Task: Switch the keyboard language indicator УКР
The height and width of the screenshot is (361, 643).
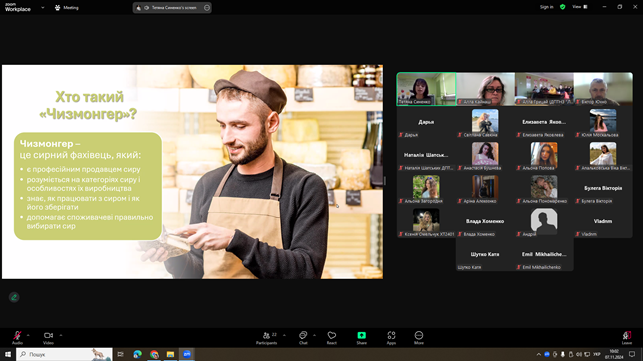Action: pyautogui.click(x=597, y=354)
